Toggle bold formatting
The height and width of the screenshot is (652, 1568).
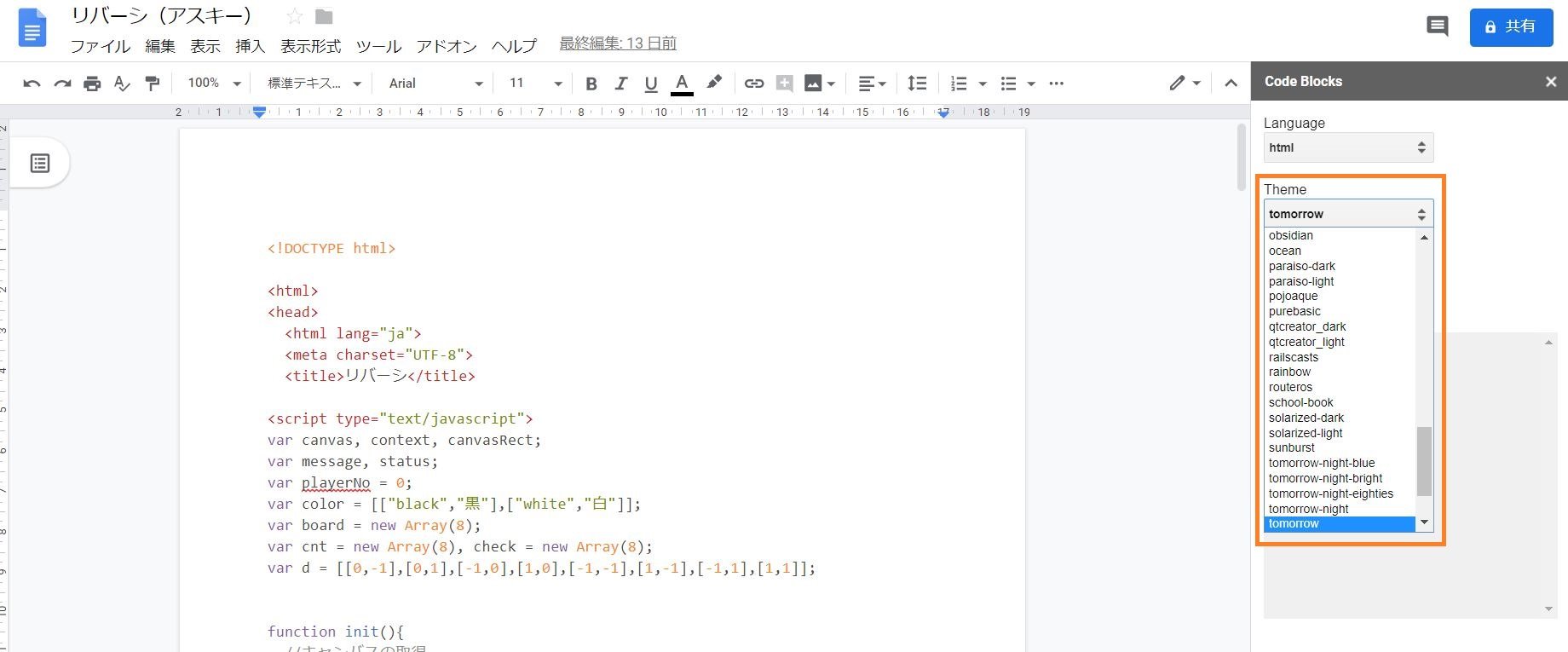591,84
